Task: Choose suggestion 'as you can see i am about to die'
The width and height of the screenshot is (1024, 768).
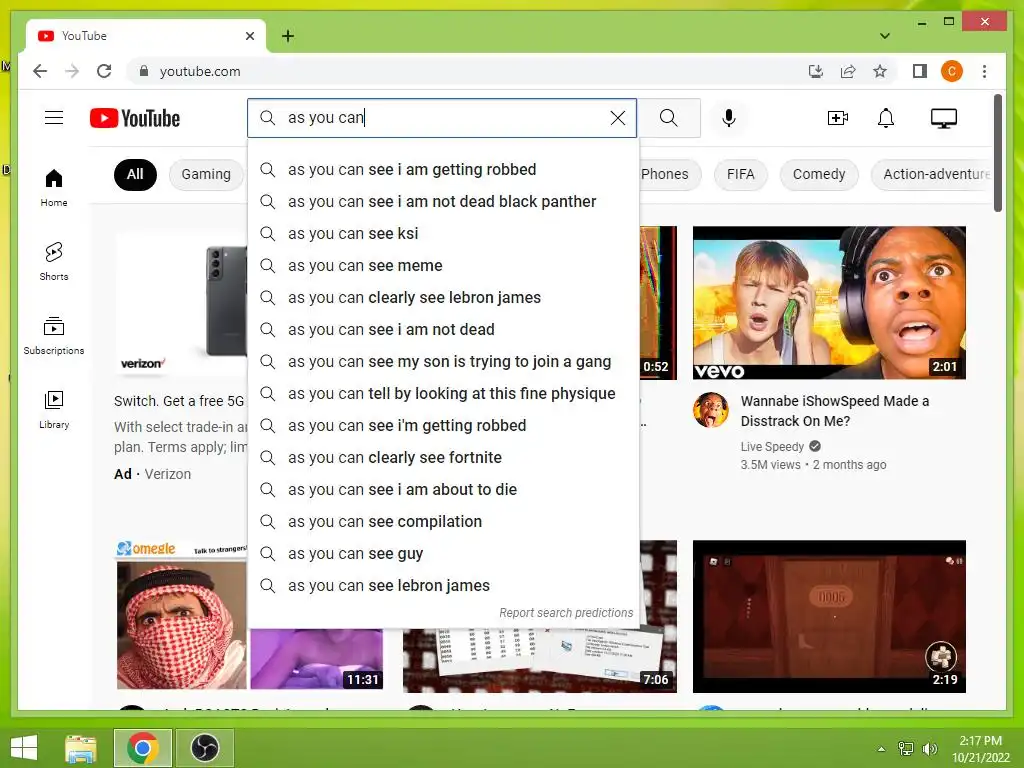Action: pos(443,490)
